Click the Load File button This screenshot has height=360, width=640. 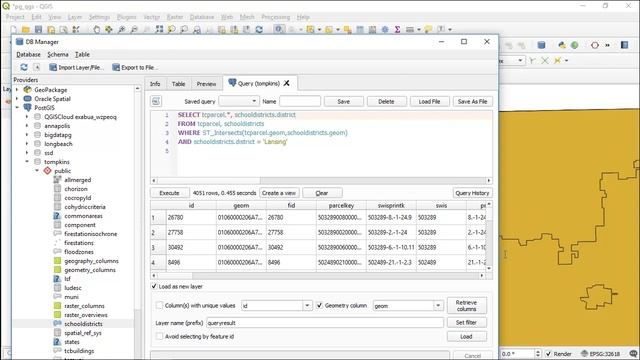(429, 101)
